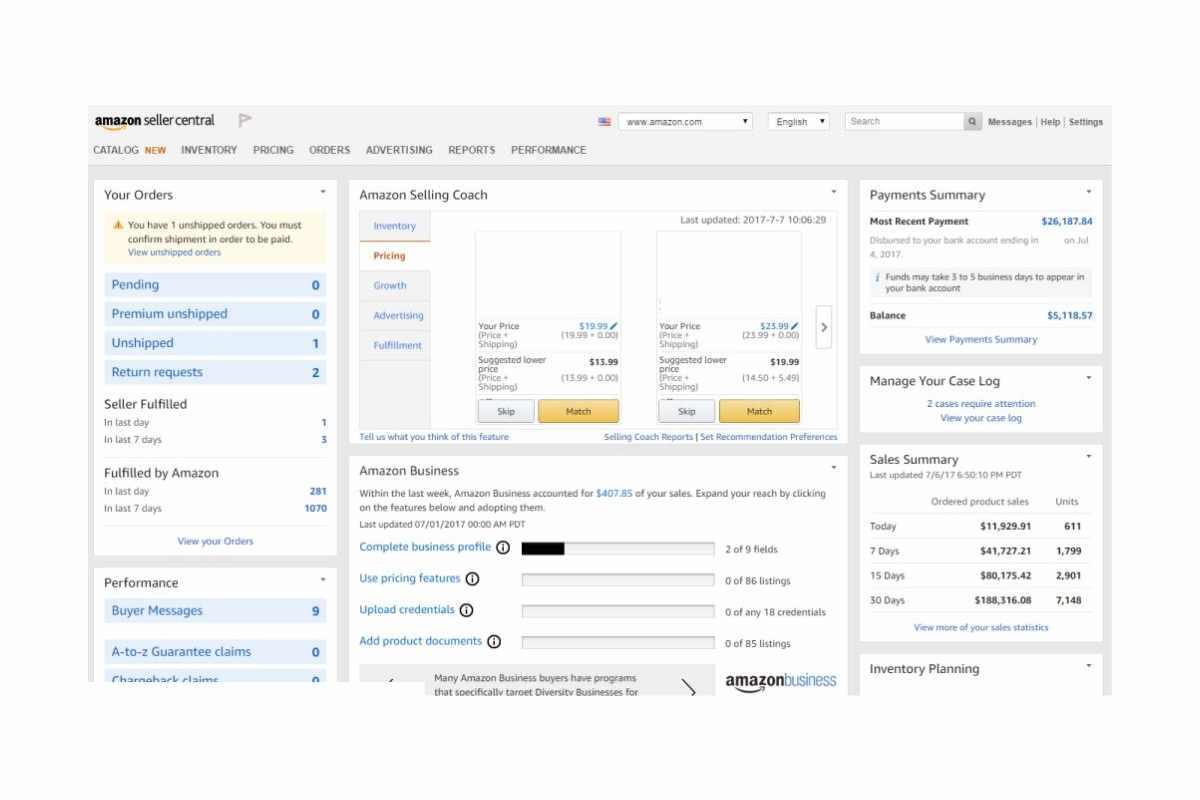Click the search magnifier icon
The height and width of the screenshot is (800, 1200).
click(x=972, y=122)
